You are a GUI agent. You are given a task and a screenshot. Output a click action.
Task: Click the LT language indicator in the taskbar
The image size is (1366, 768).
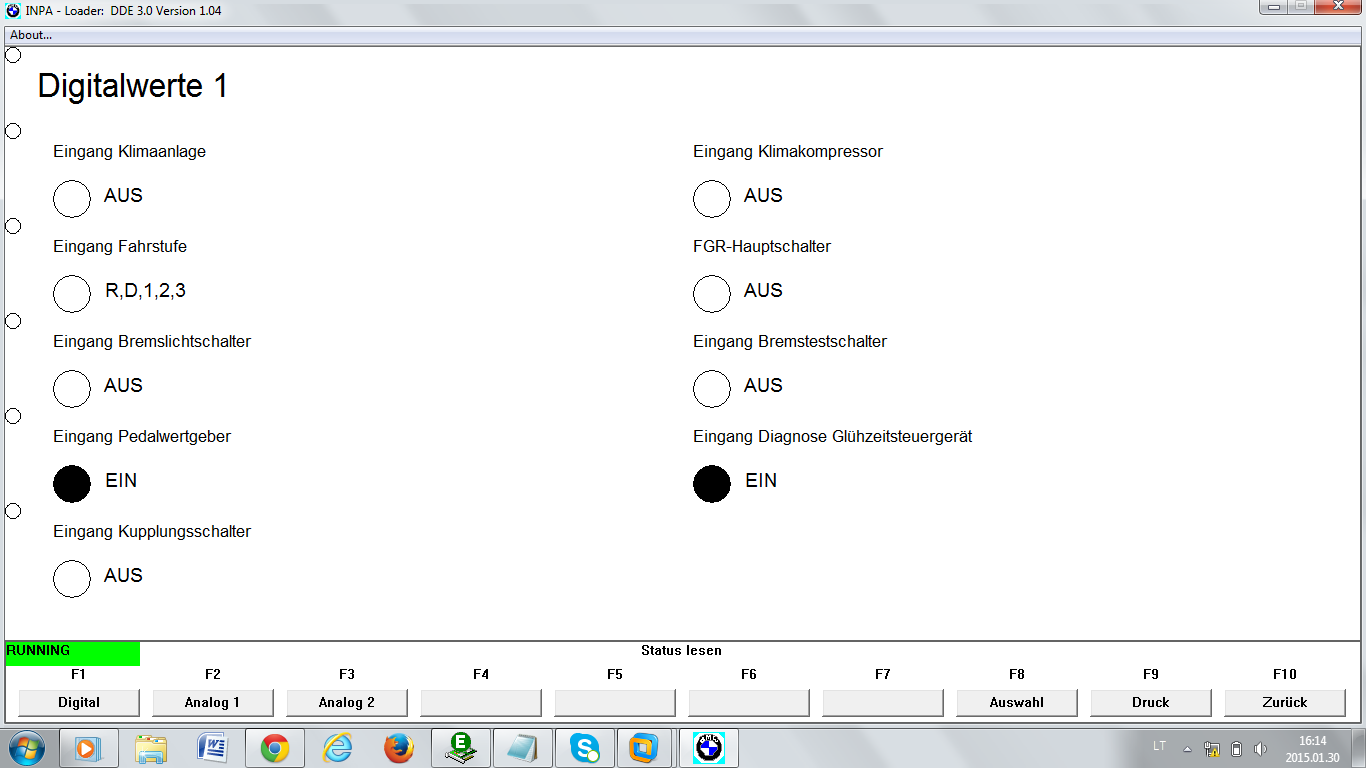pos(1159,746)
